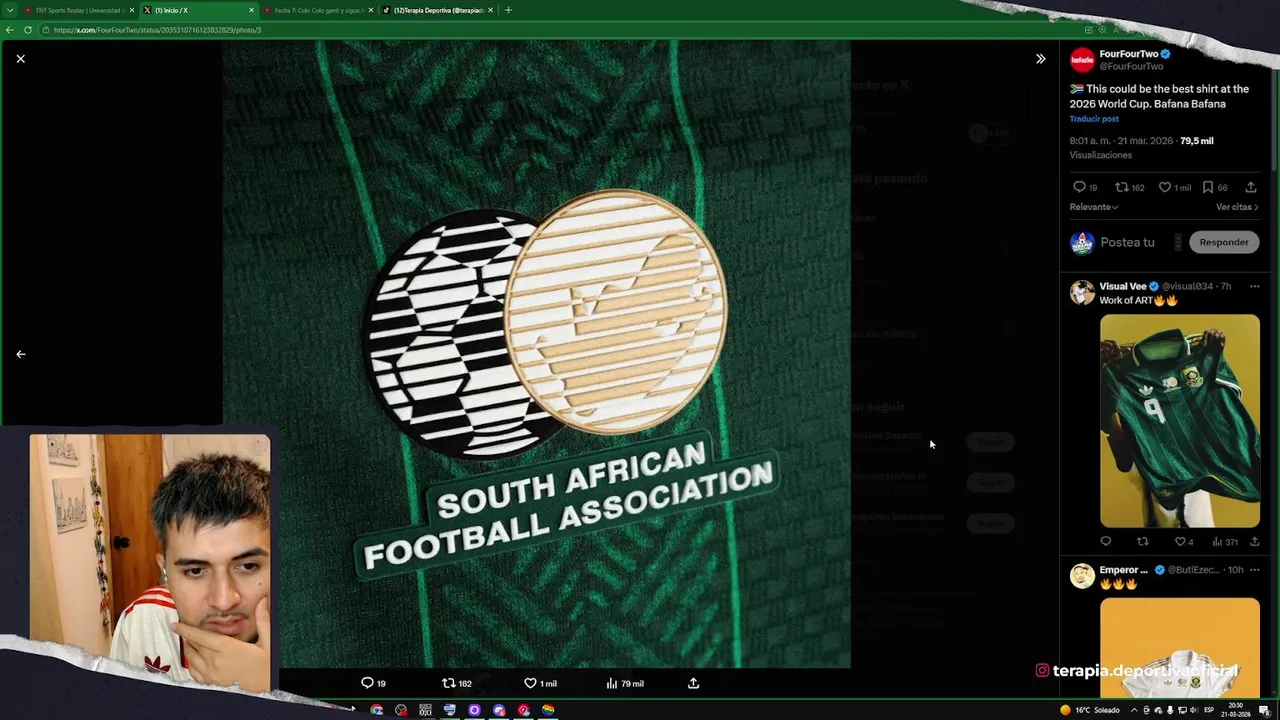Open the FourFourTwo account name link

[1128, 54]
